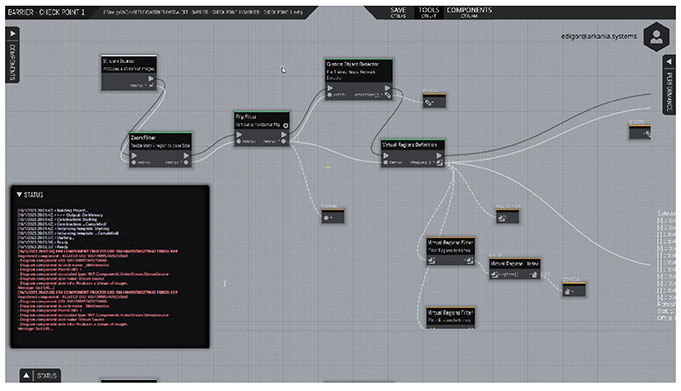The width and height of the screenshot is (681, 391).
Task: Open the Flip Filter settings gear
Action: [x=285, y=125]
